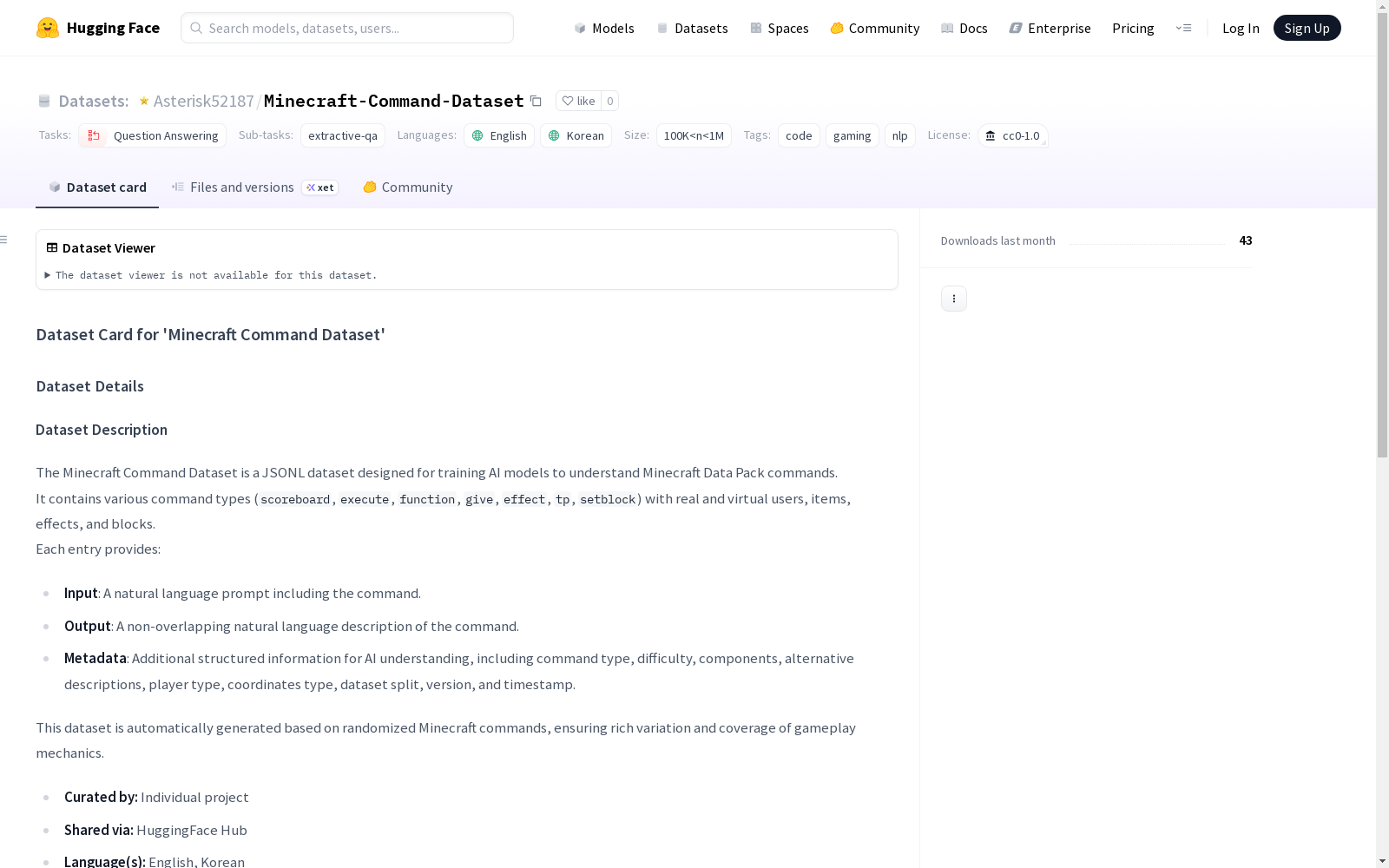
Task: Click the 100K<n<1M size tag
Action: pos(694,135)
